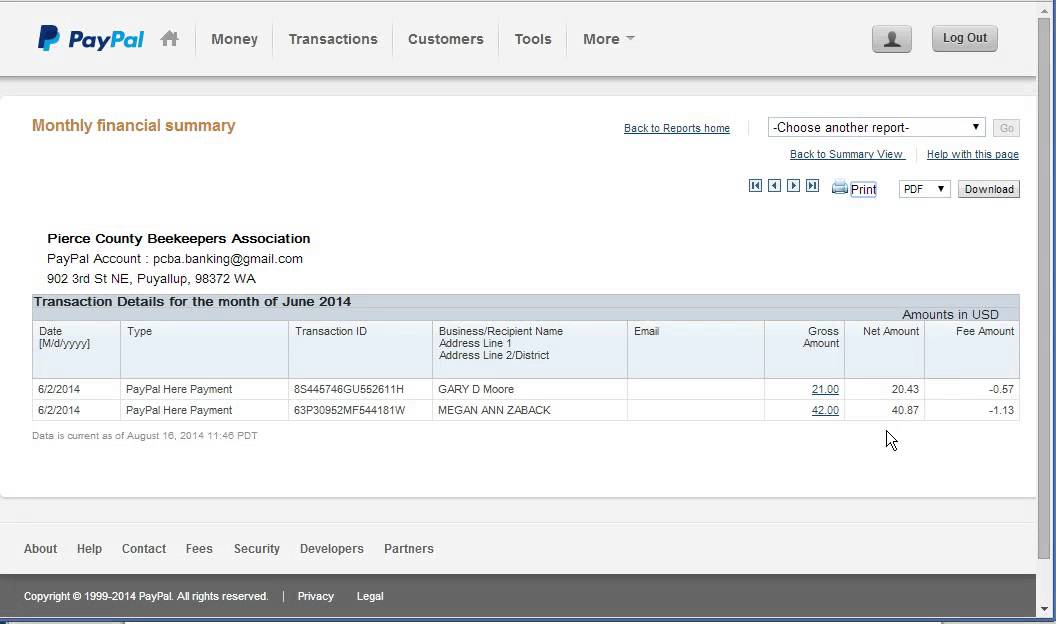Open the Money menu
This screenshot has height=624, width=1056.
coord(234,39)
